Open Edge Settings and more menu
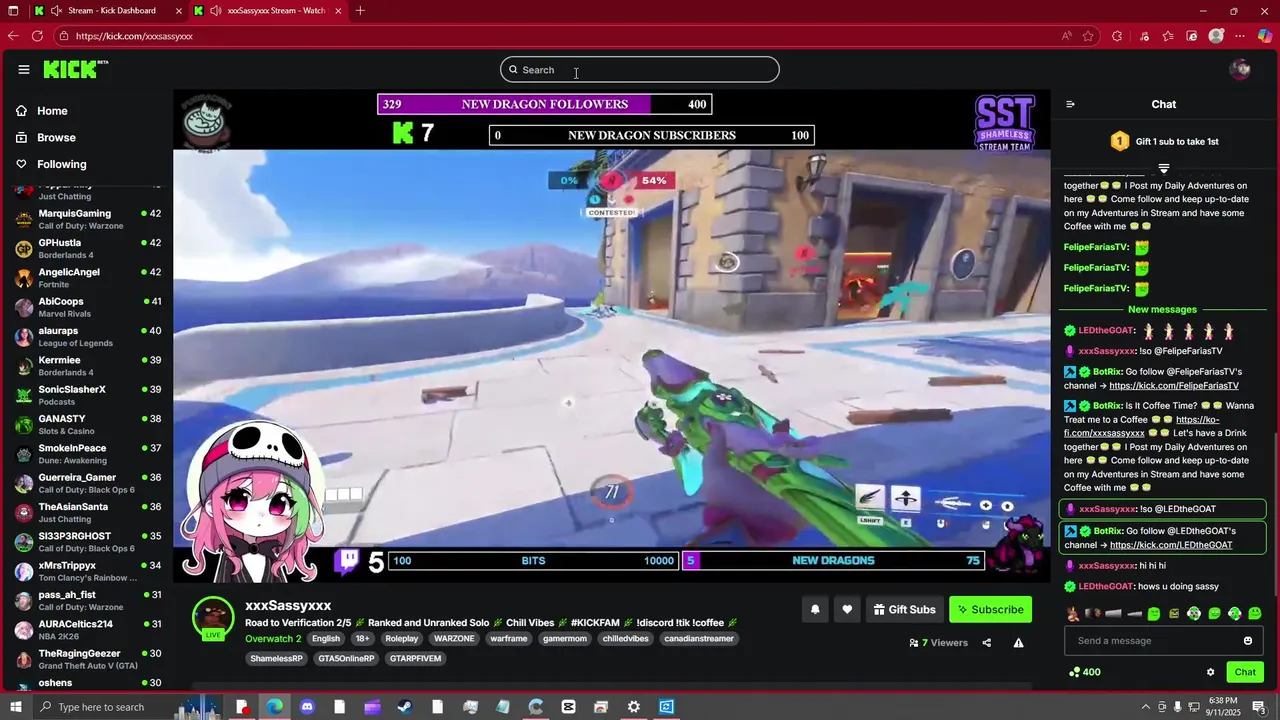The height and width of the screenshot is (720, 1280). pyautogui.click(x=1240, y=36)
